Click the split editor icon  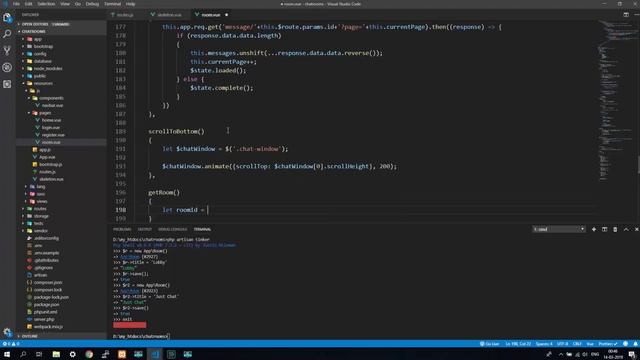pyautogui.click(x=626, y=15)
